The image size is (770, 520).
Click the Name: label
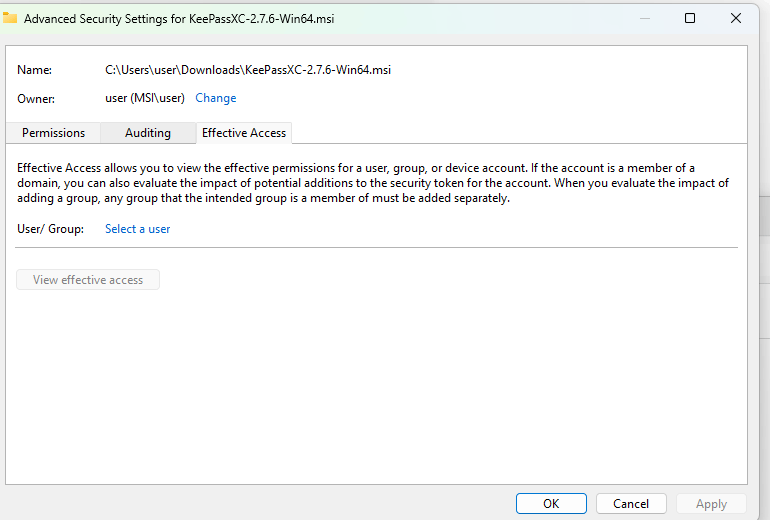point(34,70)
